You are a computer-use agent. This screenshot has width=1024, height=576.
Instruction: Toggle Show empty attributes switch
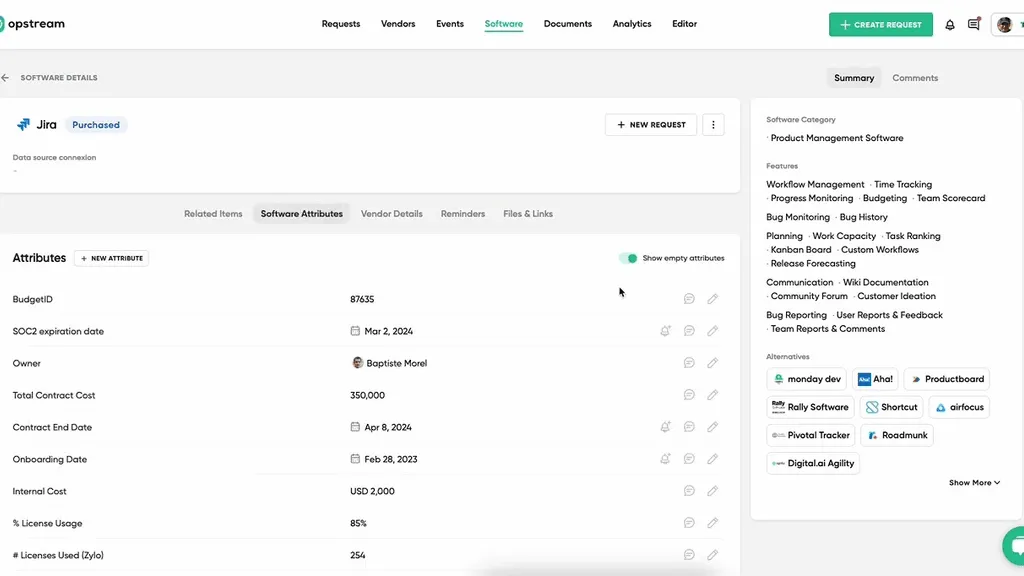[628, 258]
